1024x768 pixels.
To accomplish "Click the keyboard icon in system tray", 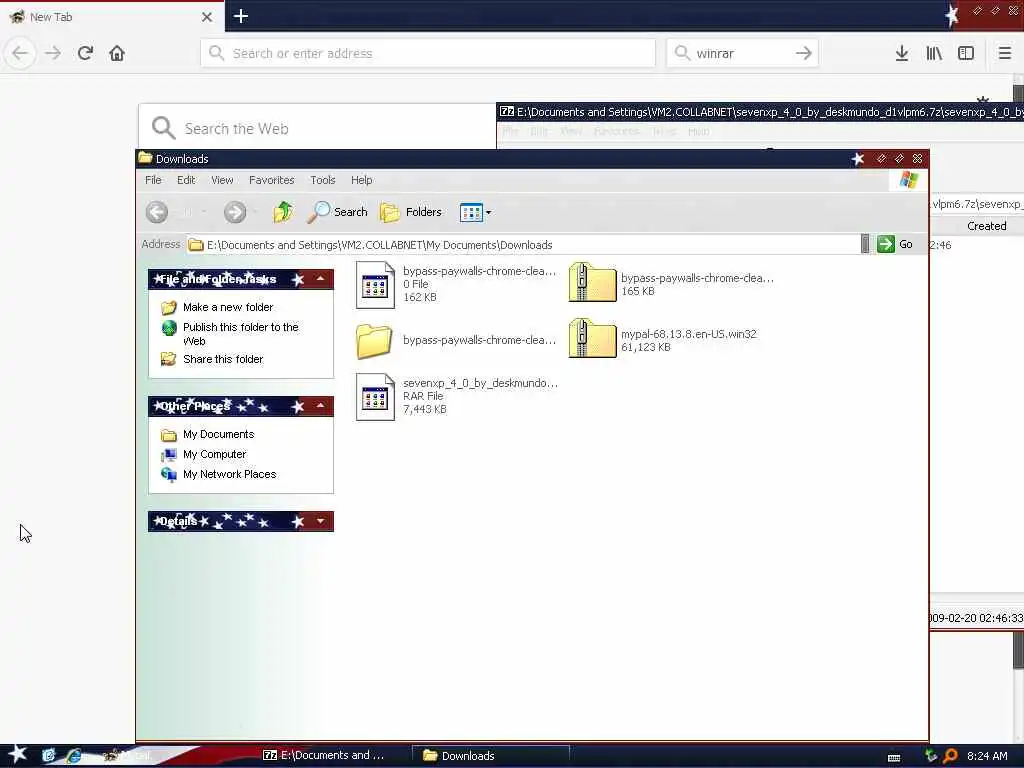I will tap(894, 758).
